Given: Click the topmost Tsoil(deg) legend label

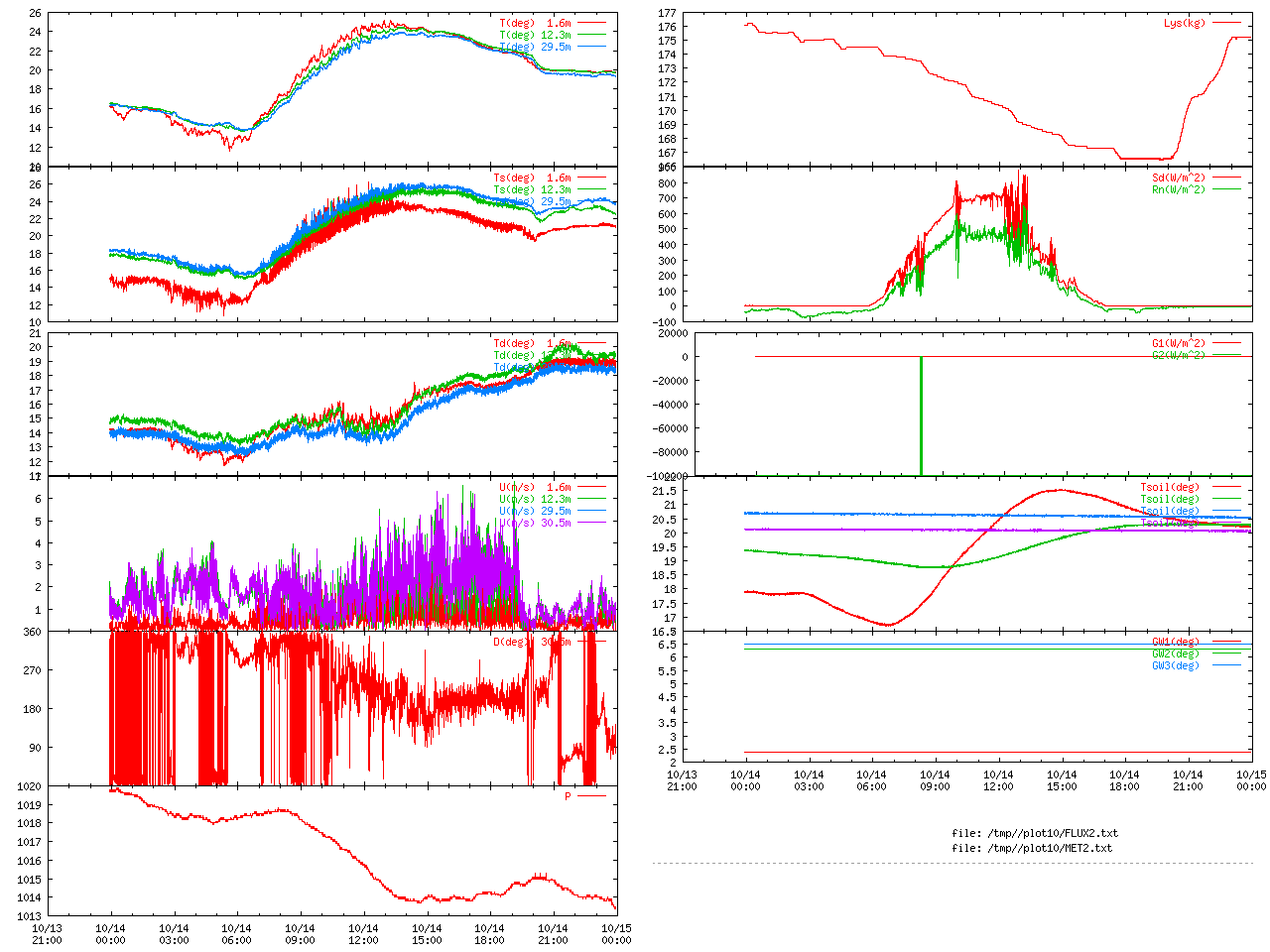Looking at the screenshot, I should coord(1170,488).
